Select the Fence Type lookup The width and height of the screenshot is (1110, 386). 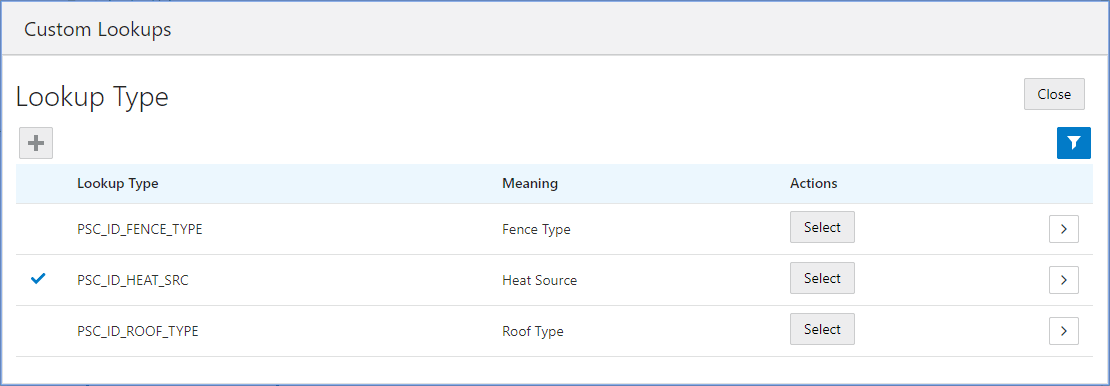(822, 227)
